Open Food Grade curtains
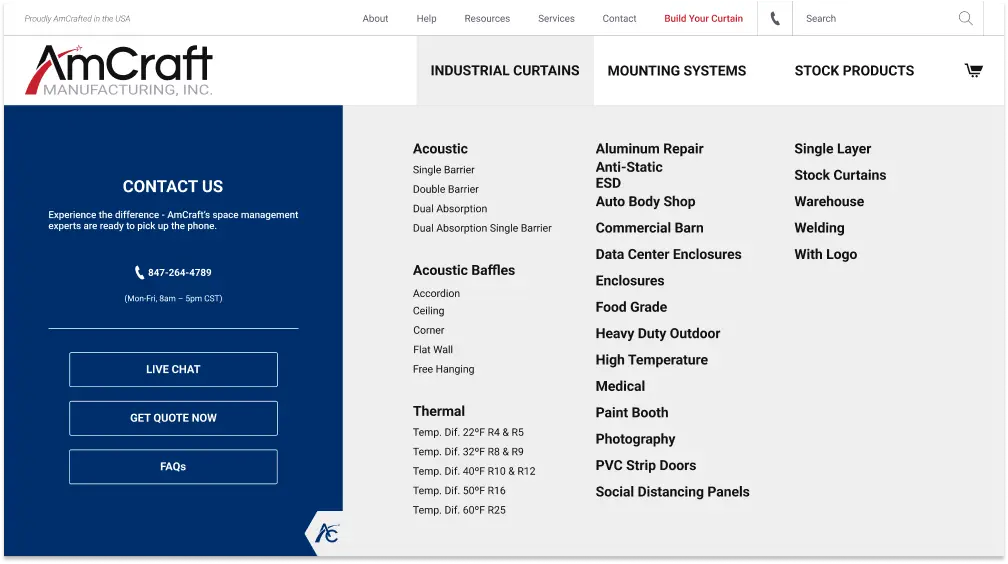The width and height of the screenshot is (1008, 564). pos(631,307)
